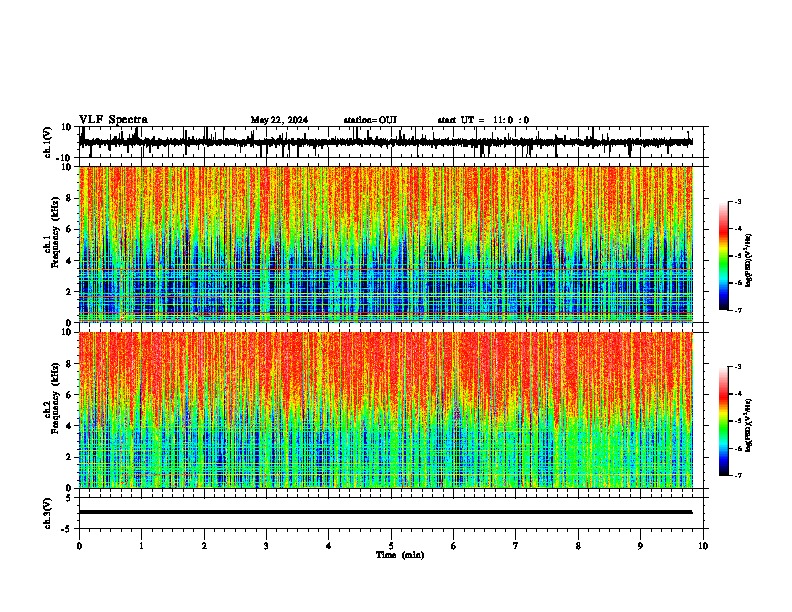Click the ch.3 voltage flat trace
Viewport: 792px width, 612px height.
click(385, 512)
